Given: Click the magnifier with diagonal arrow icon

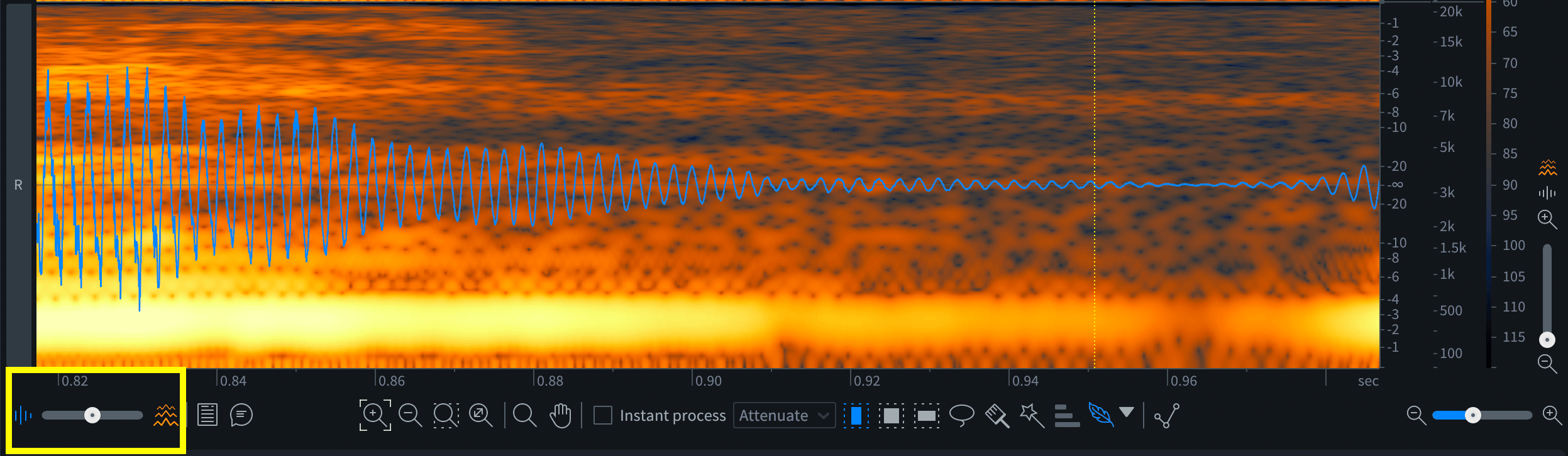Looking at the screenshot, I should coord(481,415).
